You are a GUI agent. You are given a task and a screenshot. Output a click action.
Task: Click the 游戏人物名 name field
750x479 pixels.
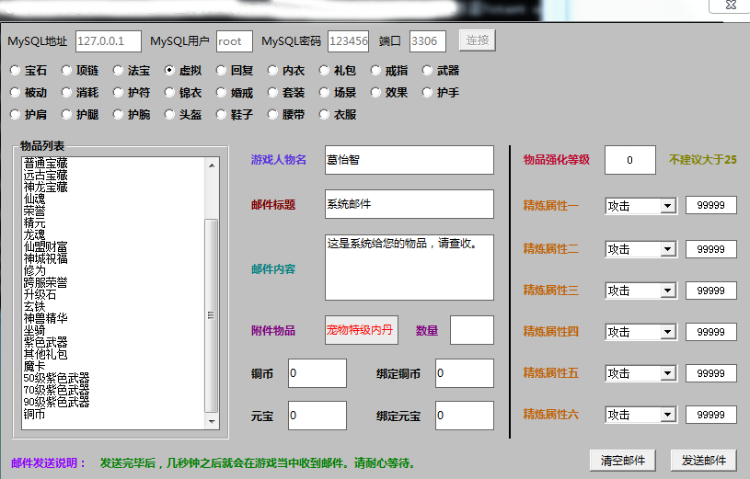pyautogui.click(x=409, y=160)
